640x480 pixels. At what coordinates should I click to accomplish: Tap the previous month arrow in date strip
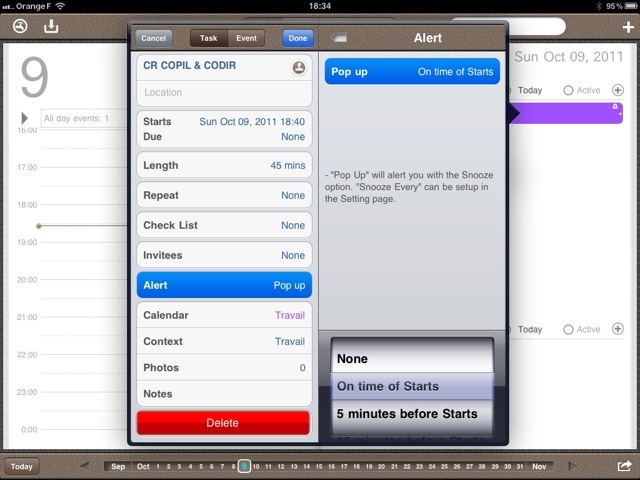point(85,466)
